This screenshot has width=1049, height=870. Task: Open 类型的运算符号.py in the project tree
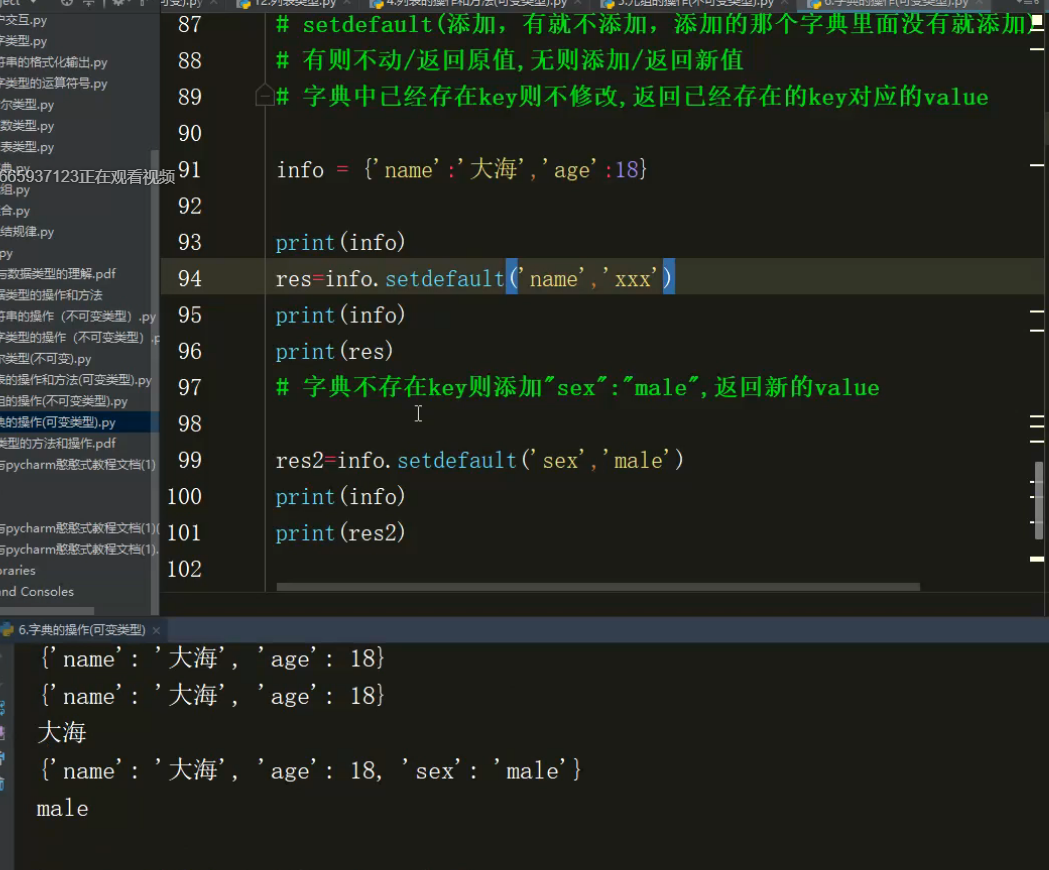click(54, 84)
